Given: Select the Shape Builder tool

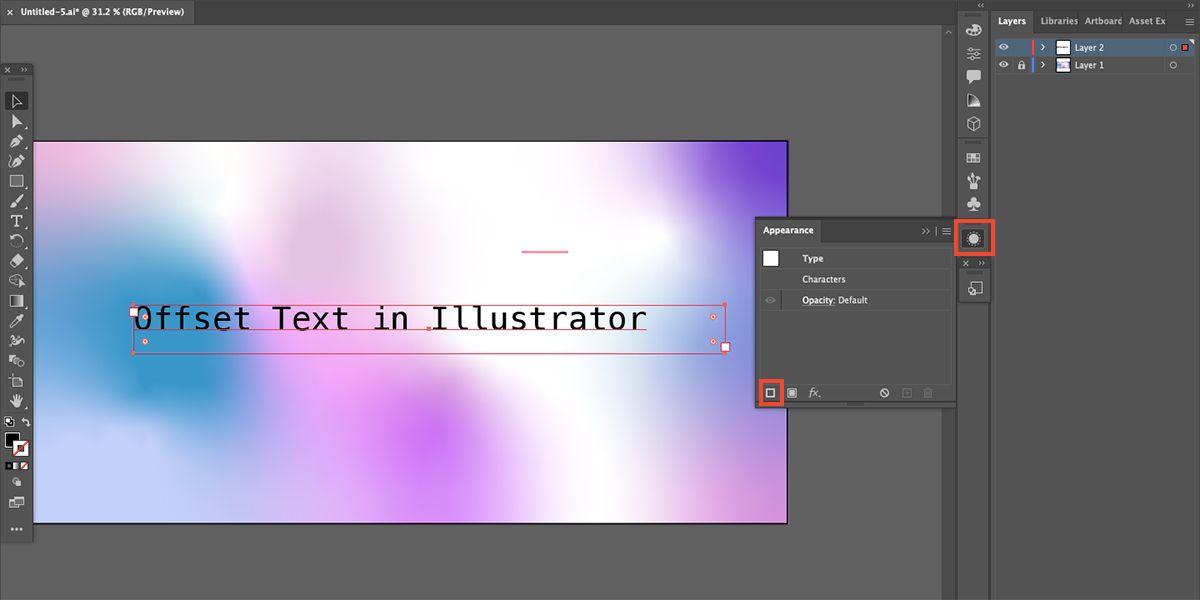Looking at the screenshot, I should coord(17,281).
